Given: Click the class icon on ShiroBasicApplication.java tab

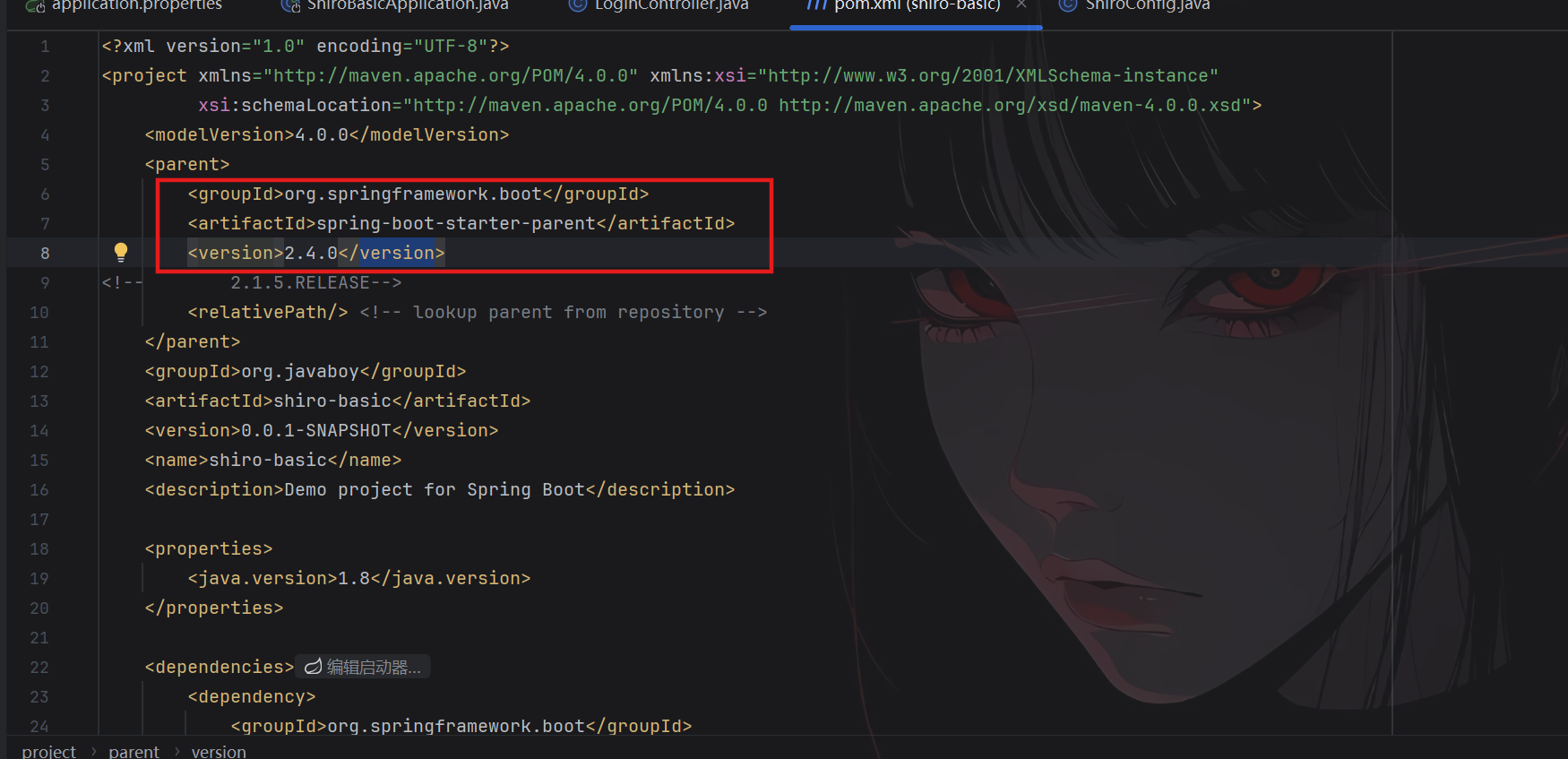Looking at the screenshot, I should pyautogui.click(x=290, y=5).
